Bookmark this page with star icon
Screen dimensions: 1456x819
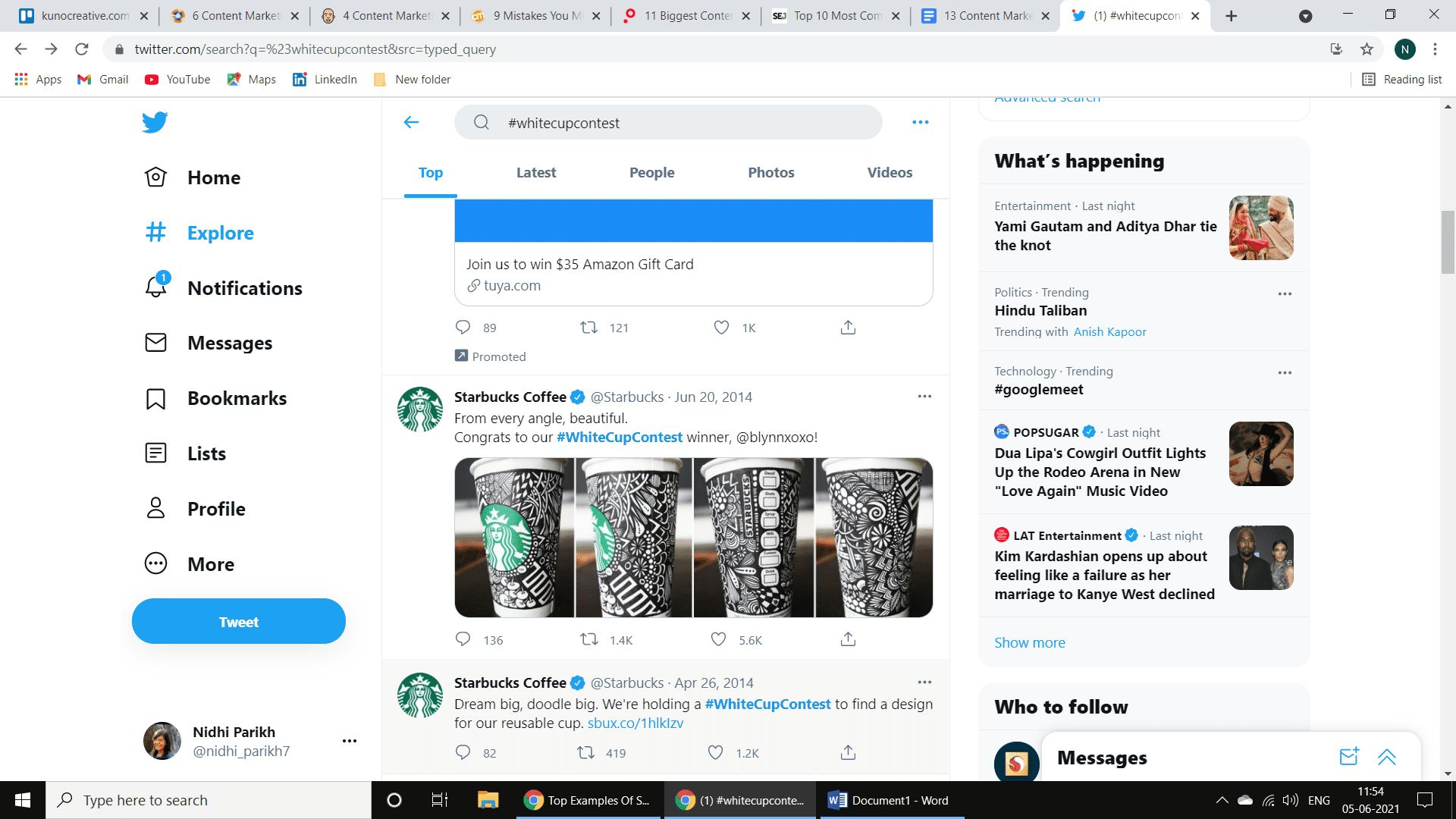[1367, 49]
